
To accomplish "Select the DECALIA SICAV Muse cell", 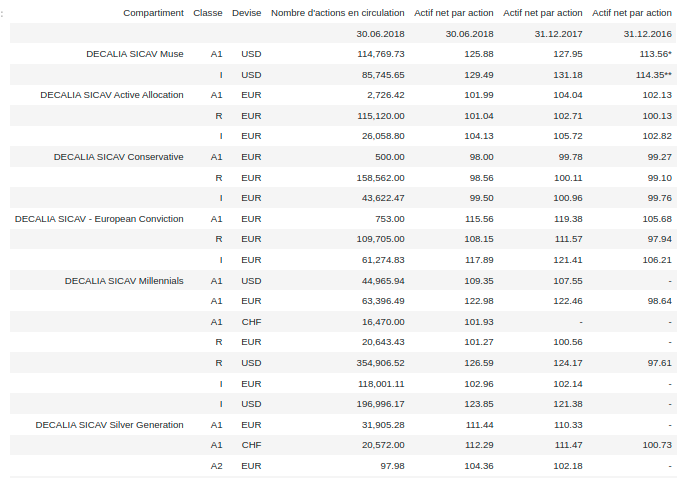I will pos(135,54).
